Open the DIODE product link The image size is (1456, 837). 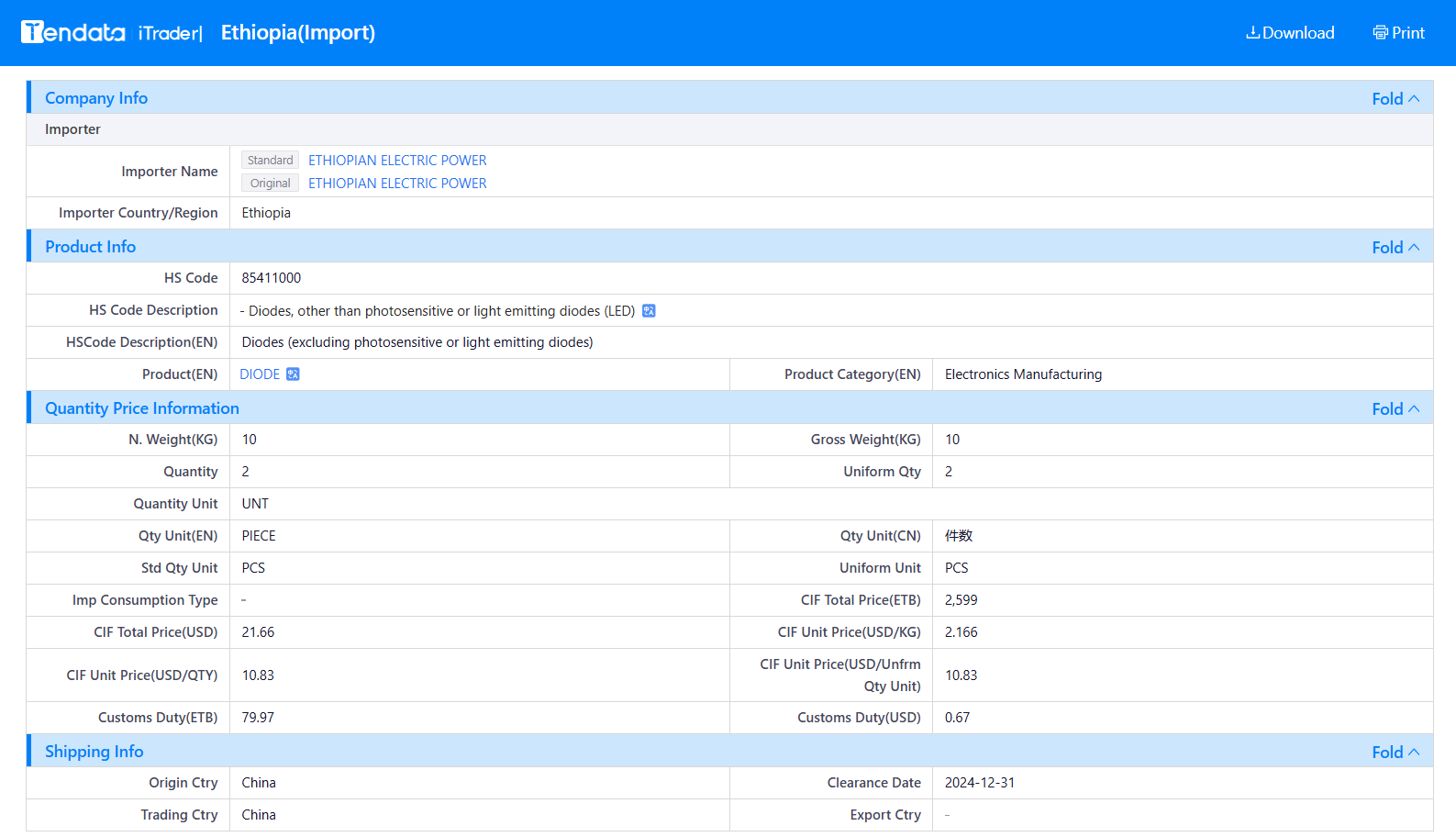(x=260, y=374)
